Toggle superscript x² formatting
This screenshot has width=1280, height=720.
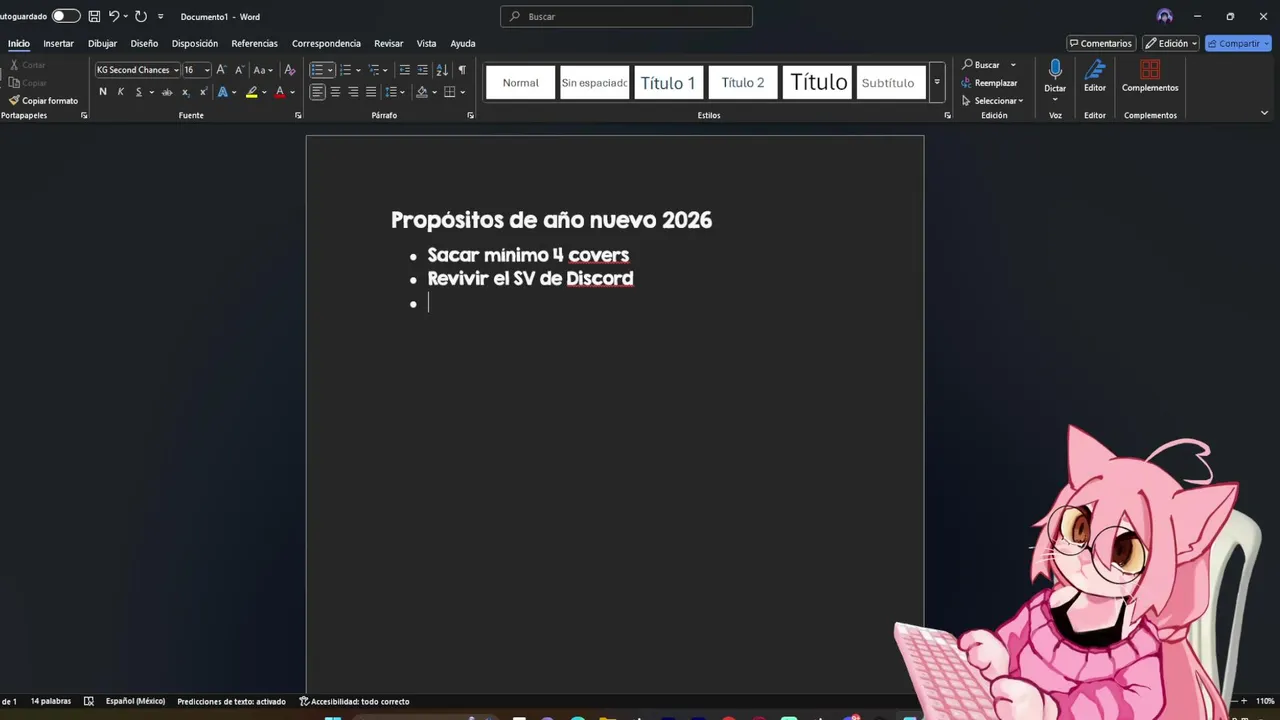pos(203,92)
